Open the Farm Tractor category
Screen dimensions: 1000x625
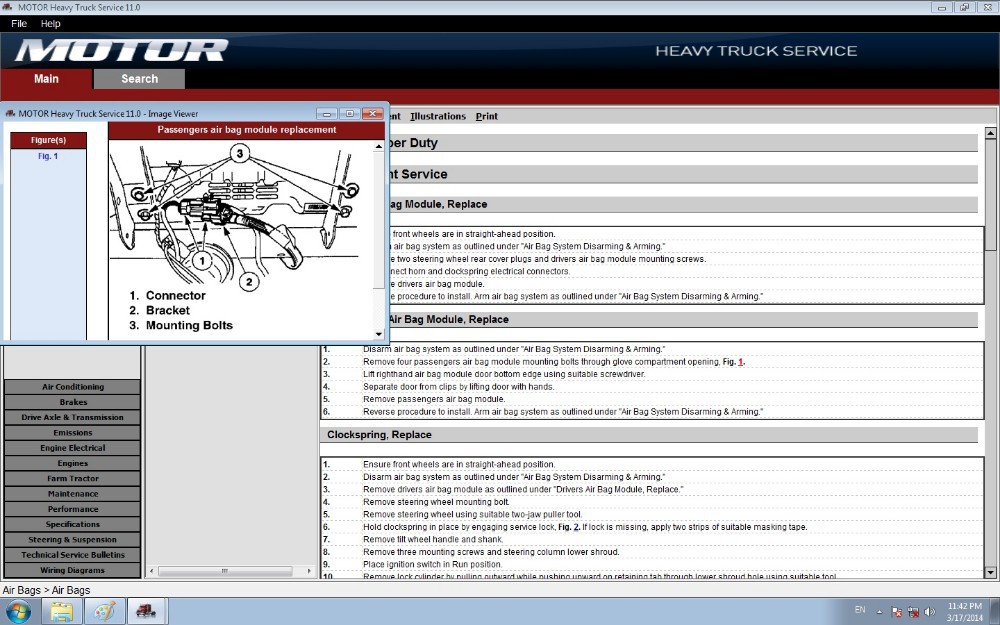point(73,478)
